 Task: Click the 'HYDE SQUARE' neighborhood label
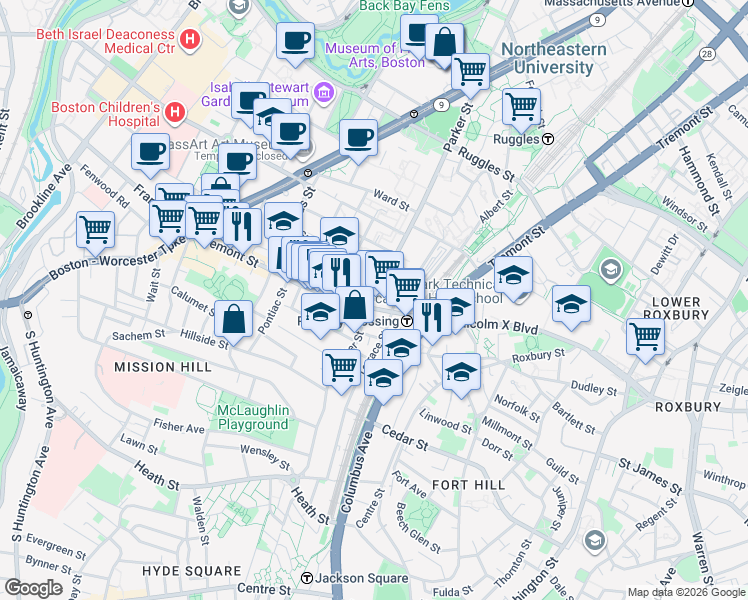(x=192, y=571)
